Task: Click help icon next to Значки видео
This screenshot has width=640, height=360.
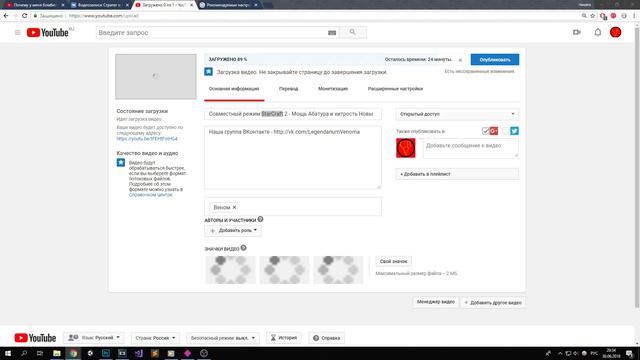Action: (x=243, y=248)
